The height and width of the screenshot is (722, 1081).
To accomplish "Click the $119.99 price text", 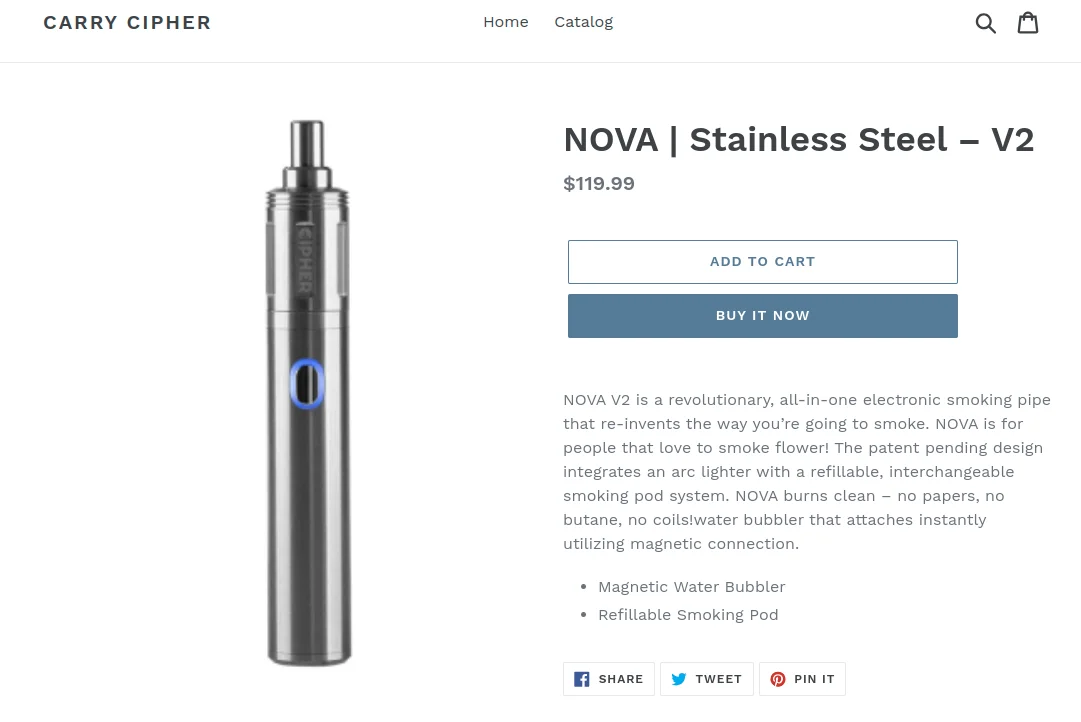I will point(598,183).
